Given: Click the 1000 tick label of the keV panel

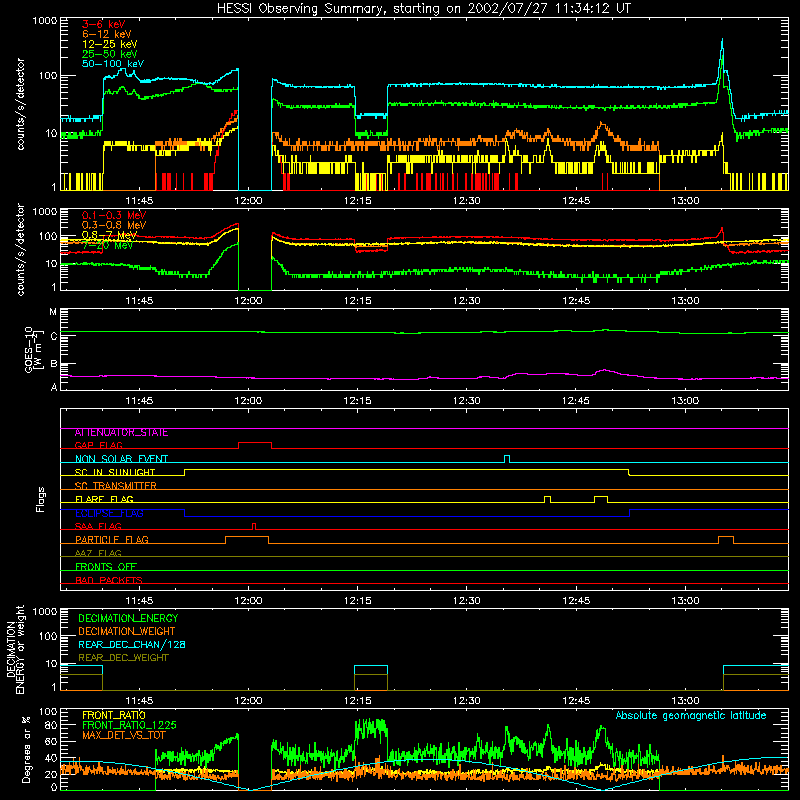Looking at the screenshot, I should point(45,21).
